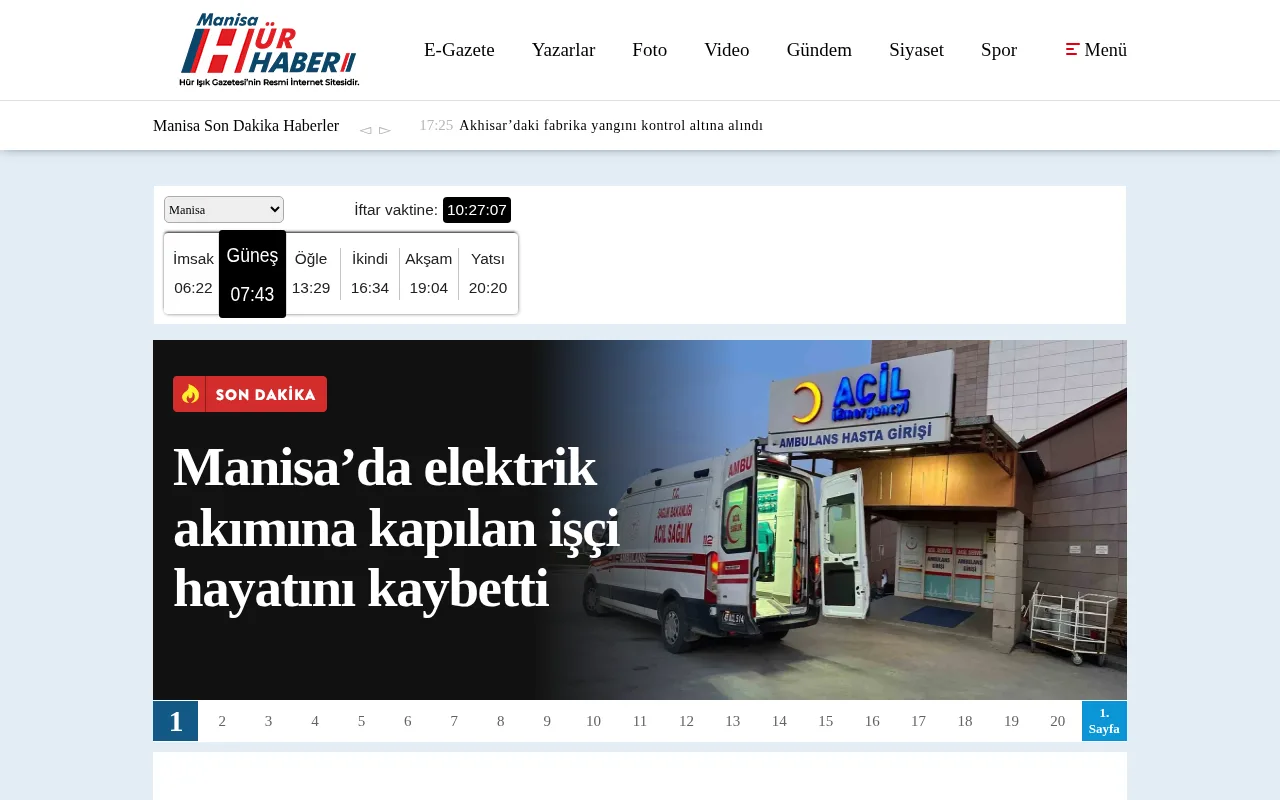Viewport: 1280px width, 800px height.
Task: Switch to the İmsak prayer time tab
Action: coord(193,273)
